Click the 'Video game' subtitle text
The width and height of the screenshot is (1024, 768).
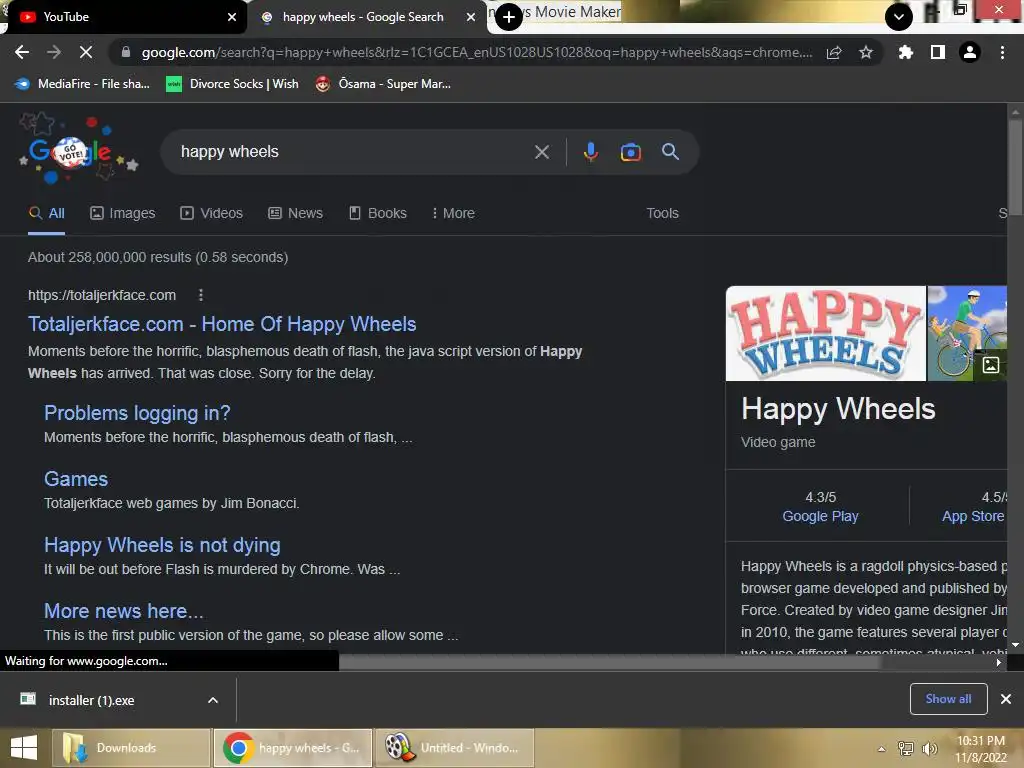coord(778,442)
